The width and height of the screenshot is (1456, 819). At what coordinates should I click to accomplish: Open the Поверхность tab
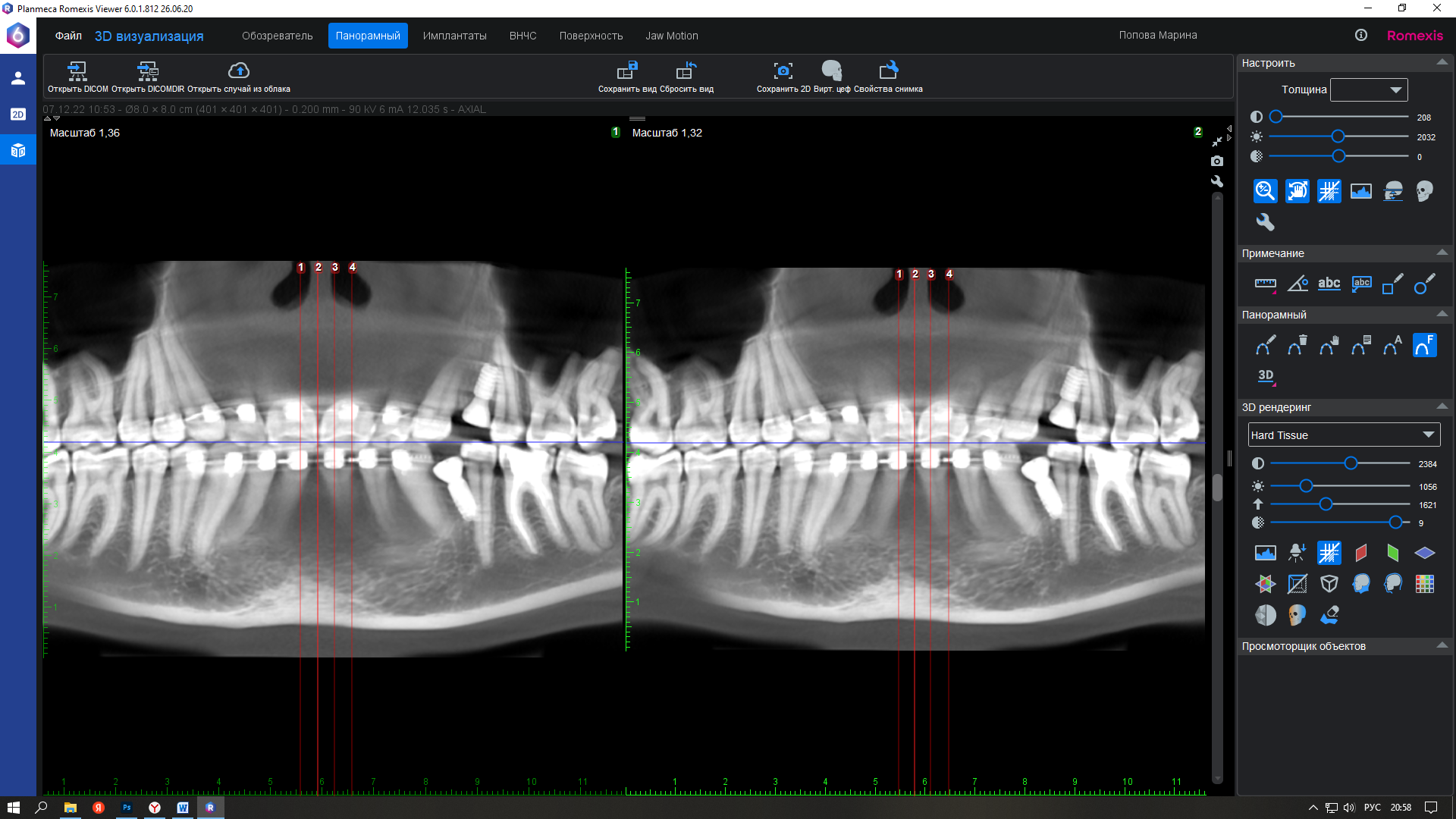click(591, 36)
